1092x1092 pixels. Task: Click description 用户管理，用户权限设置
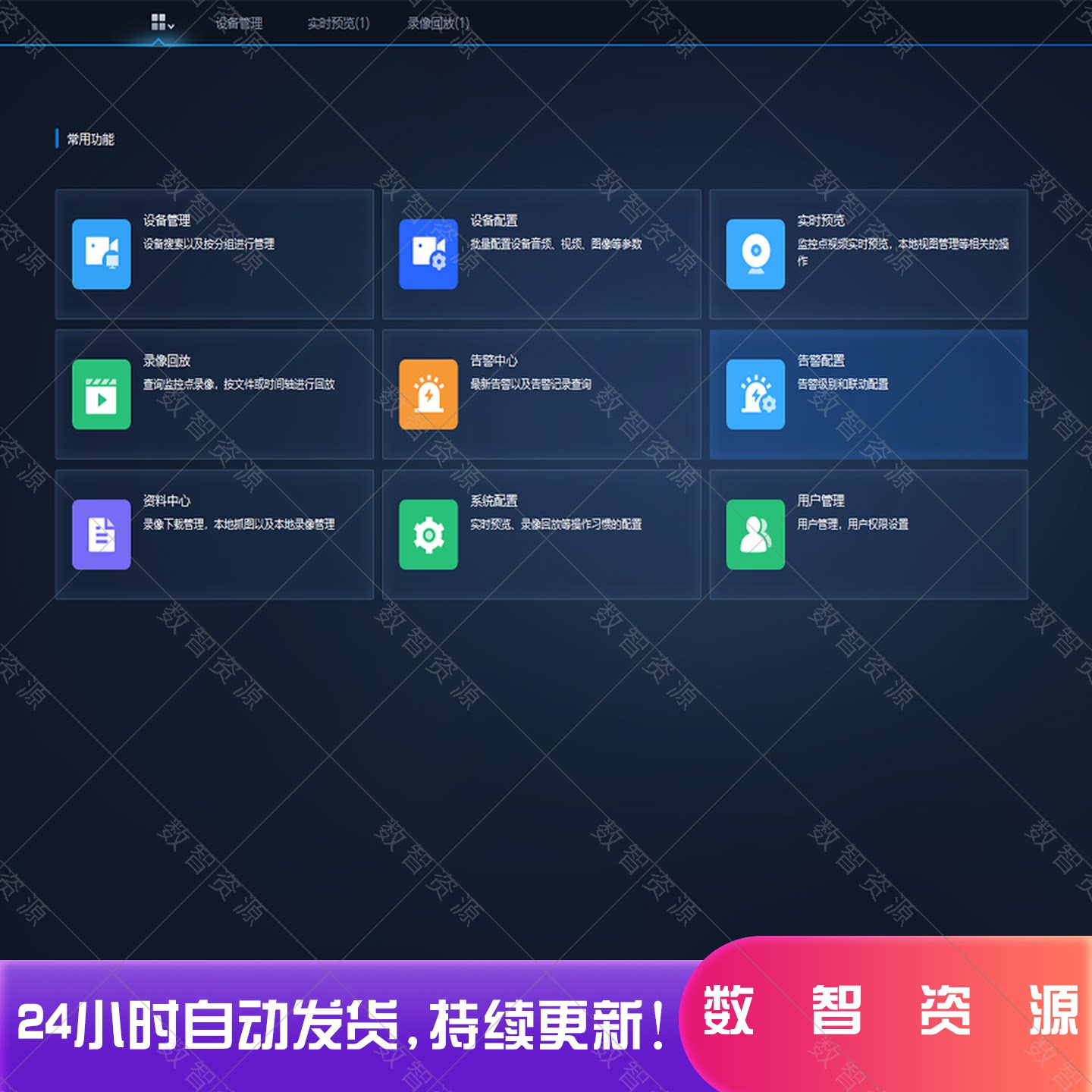point(852,525)
